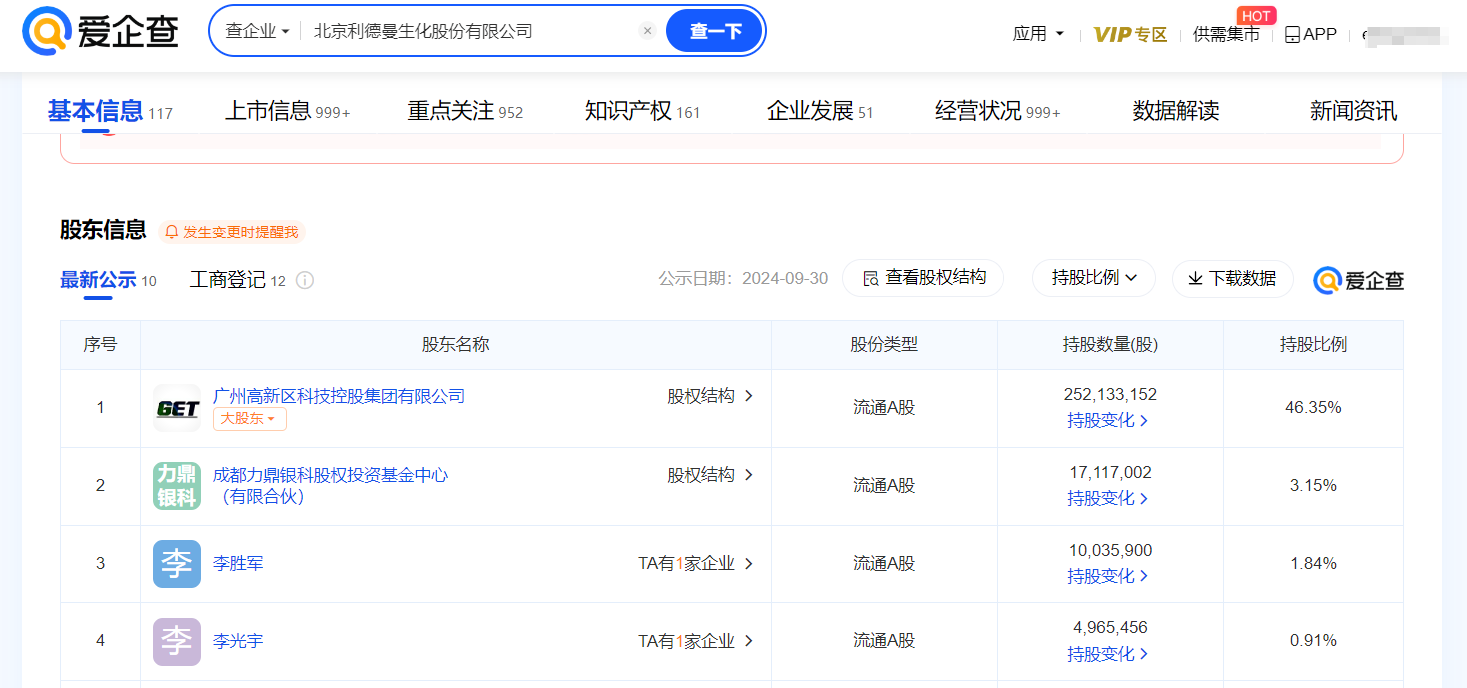Click the 公示日期 2024-09-30 text
1467x688 pixels.
(x=743, y=278)
